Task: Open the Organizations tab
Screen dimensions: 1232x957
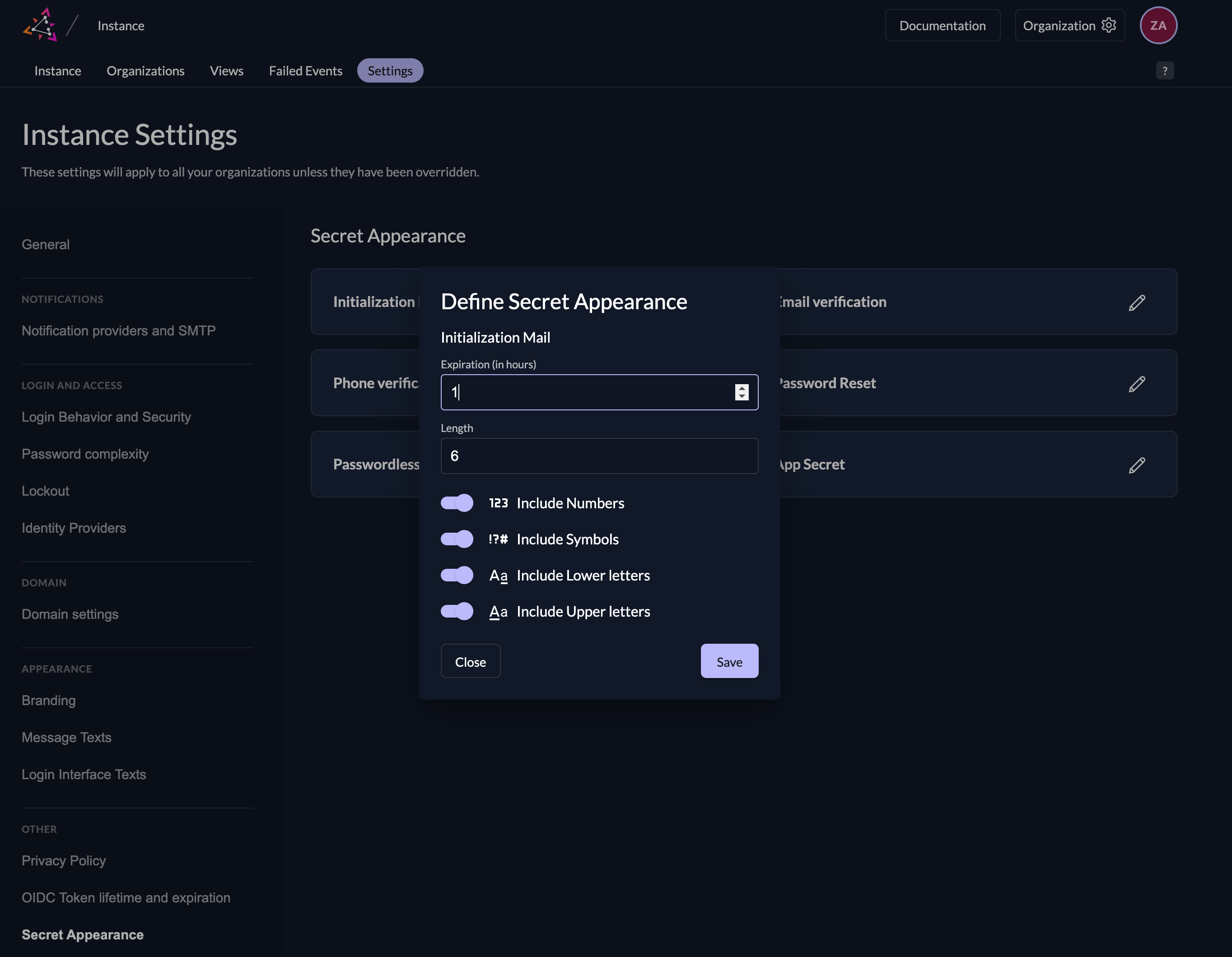Action: [145, 70]
